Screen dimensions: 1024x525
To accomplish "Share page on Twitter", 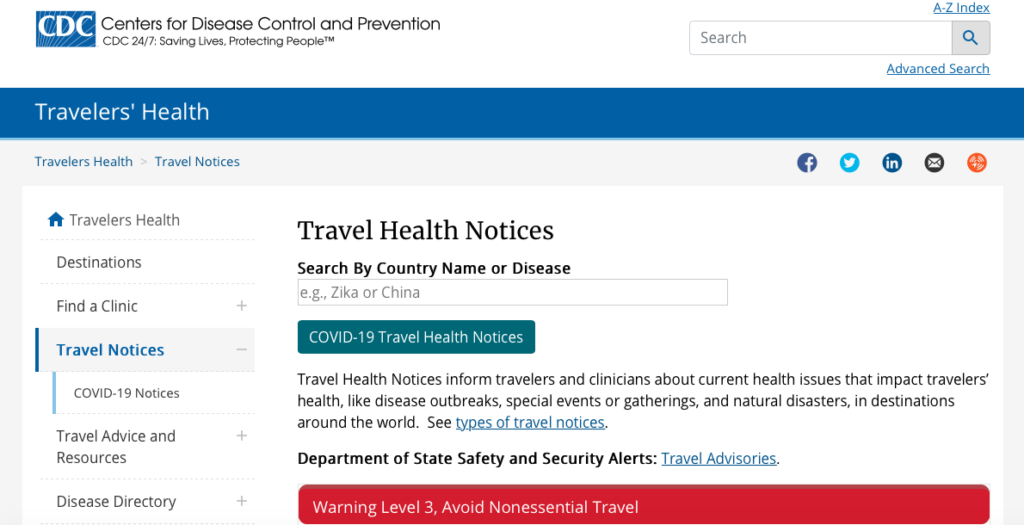I will tap(850, 163).
